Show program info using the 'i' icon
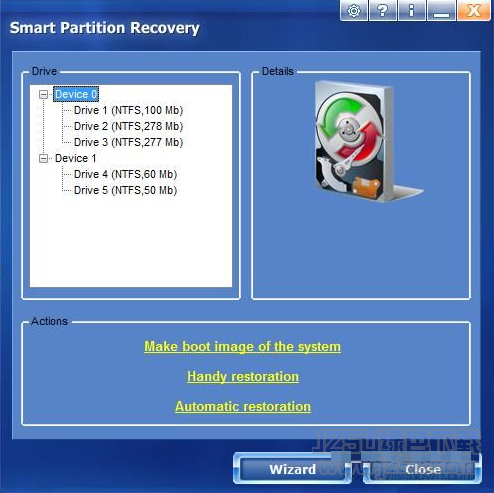 [x=412, y=11]
